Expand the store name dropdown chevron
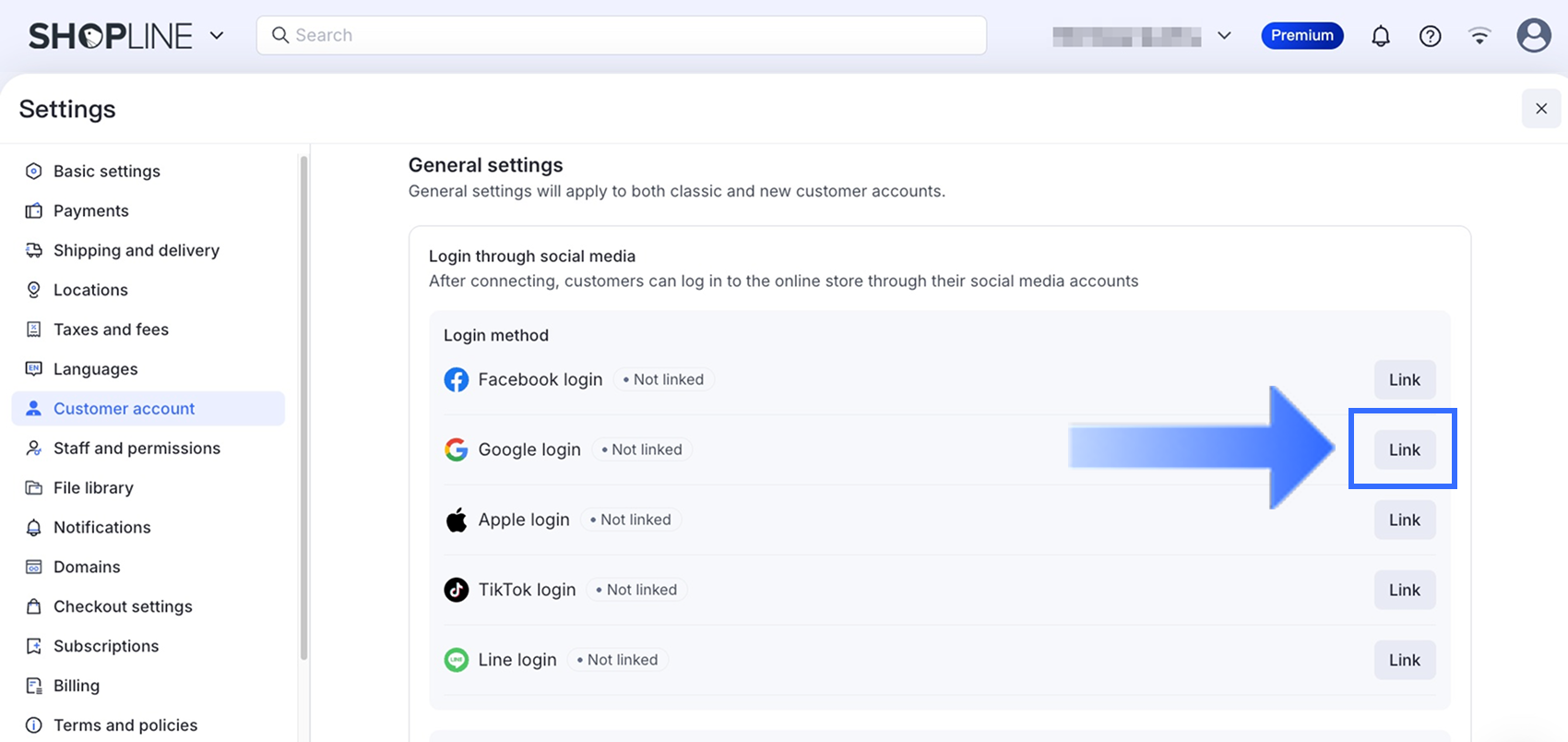The image size is (1568, 742). pos(1224,36)
